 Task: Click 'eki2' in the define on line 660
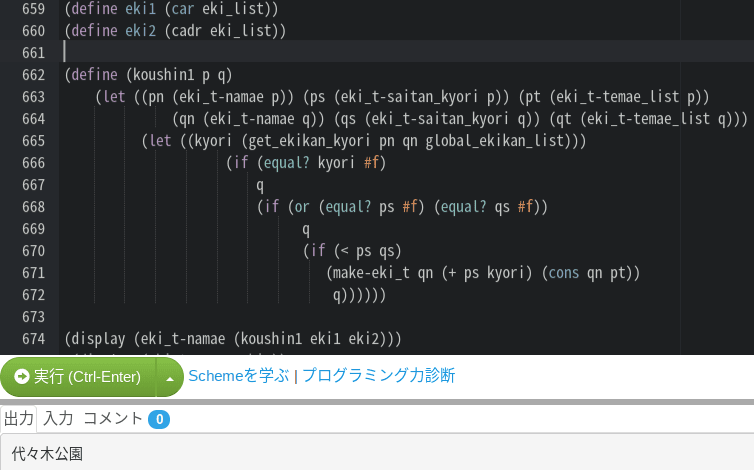[x=140, y=31]
